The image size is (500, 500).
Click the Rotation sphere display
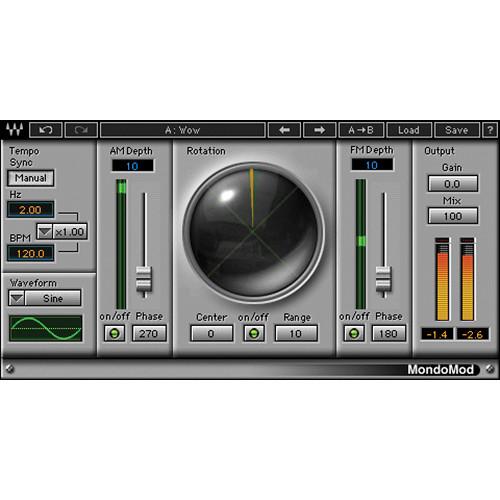(253, 232)
